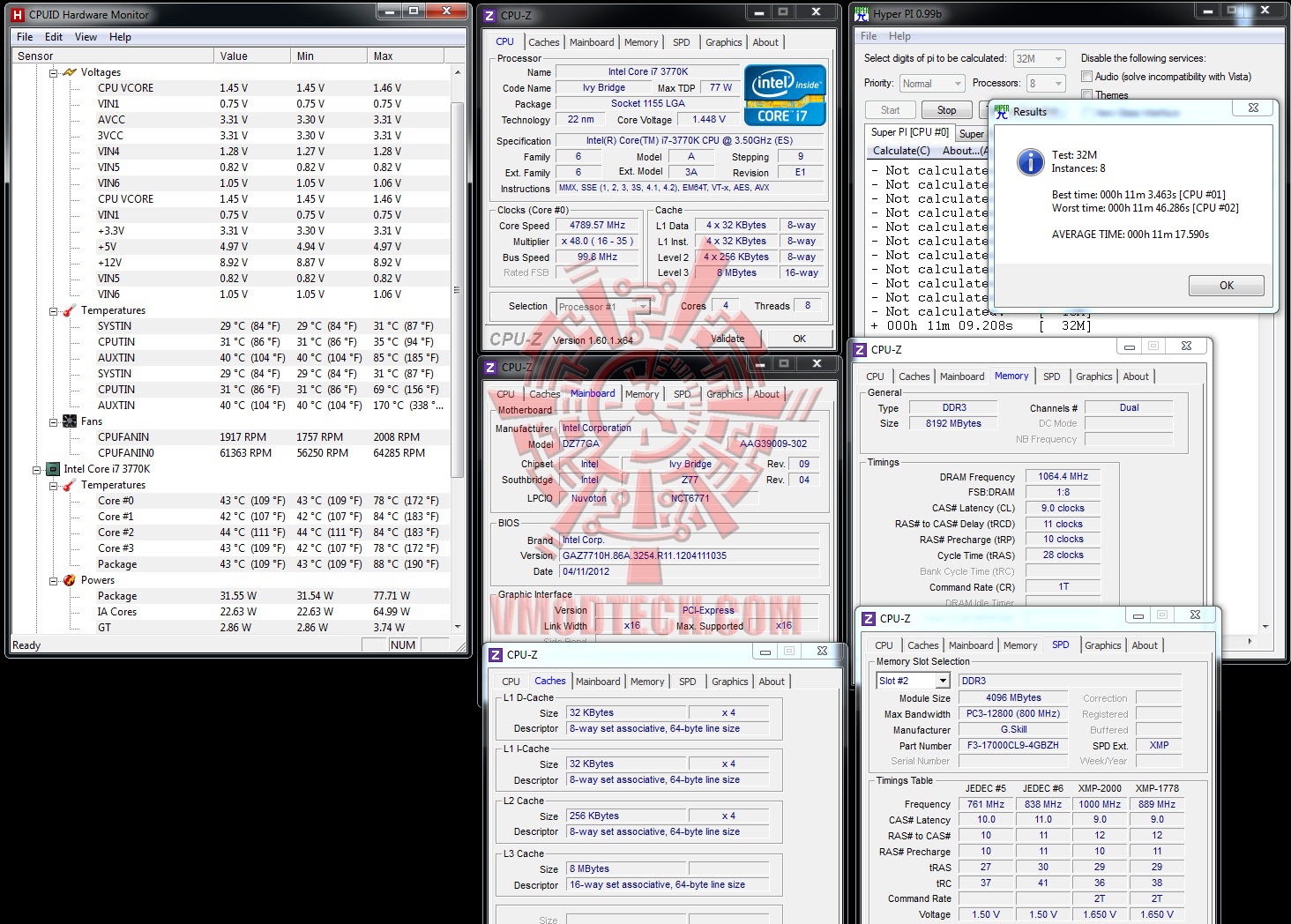The image size is (1291, 924).
Task: Open the Processors count dropdown in Hyper PI
Action: coord(1046,84)
